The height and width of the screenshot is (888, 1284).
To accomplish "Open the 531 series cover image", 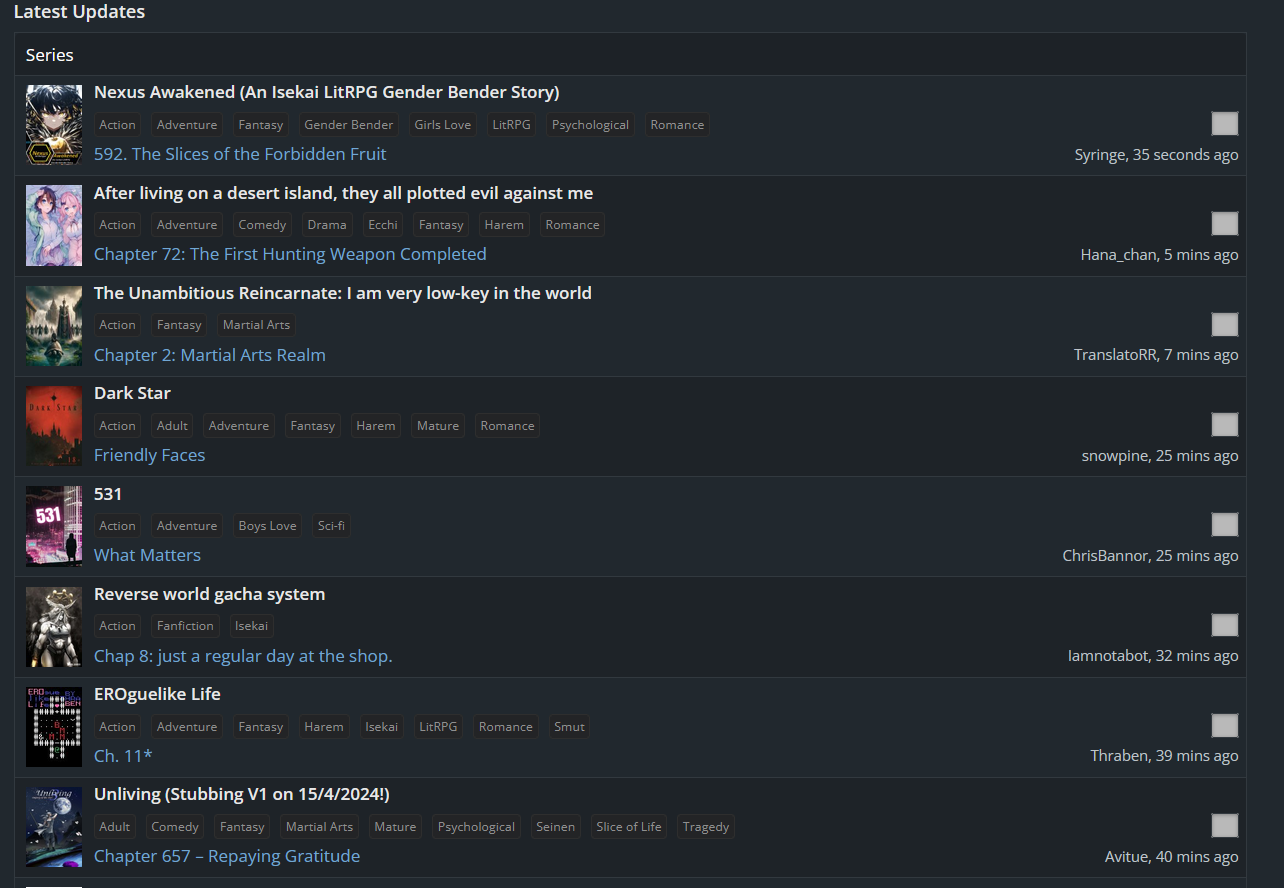I will point(54,526).
